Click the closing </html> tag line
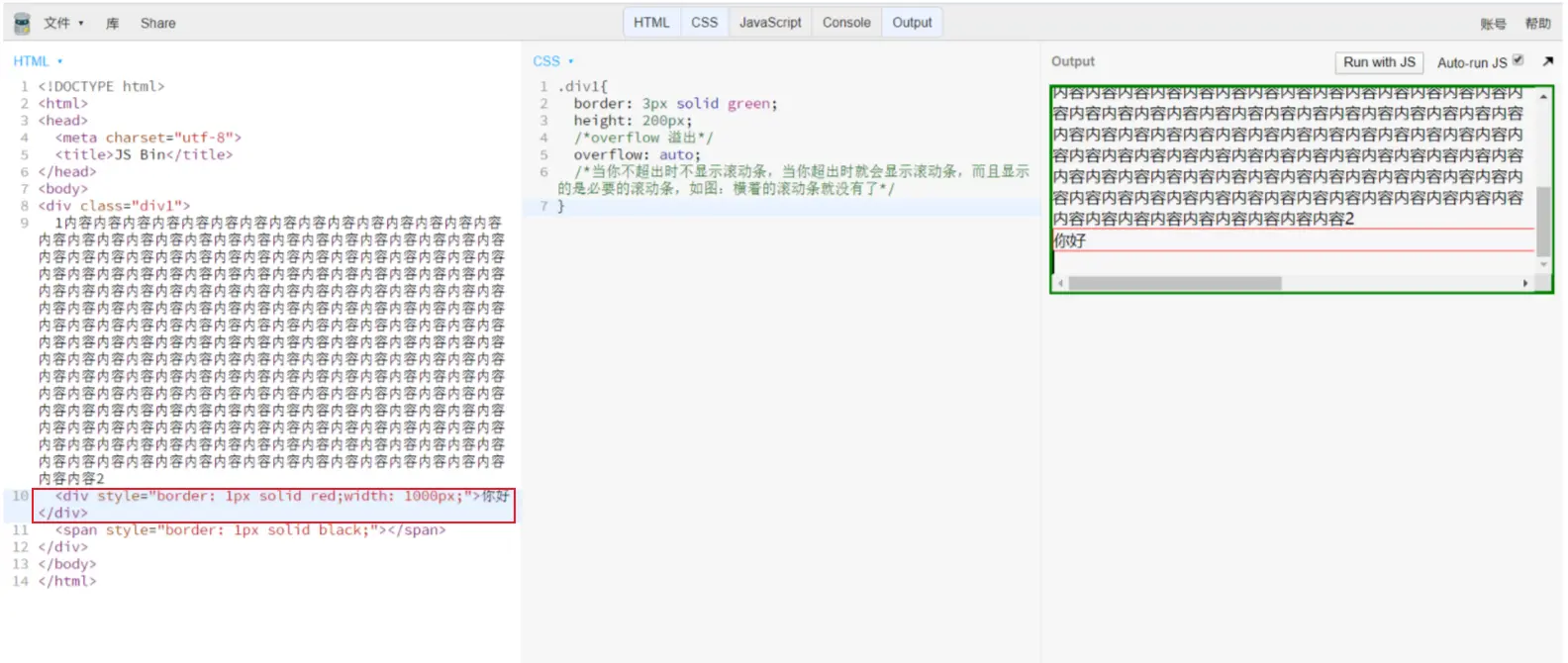The height and width of the screenshot is (663, 1568). [x=67, y=581]
